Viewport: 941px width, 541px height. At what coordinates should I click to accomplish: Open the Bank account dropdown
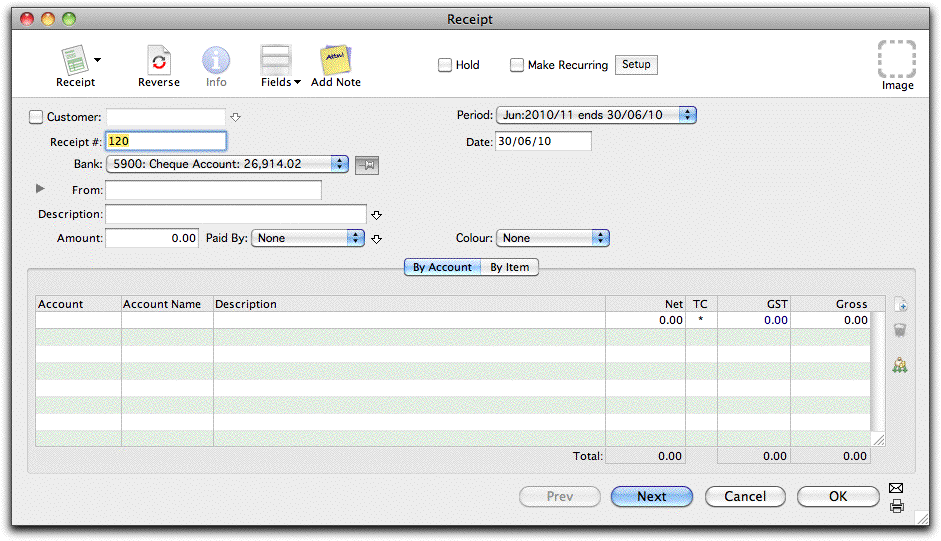[x=227, y=164]
